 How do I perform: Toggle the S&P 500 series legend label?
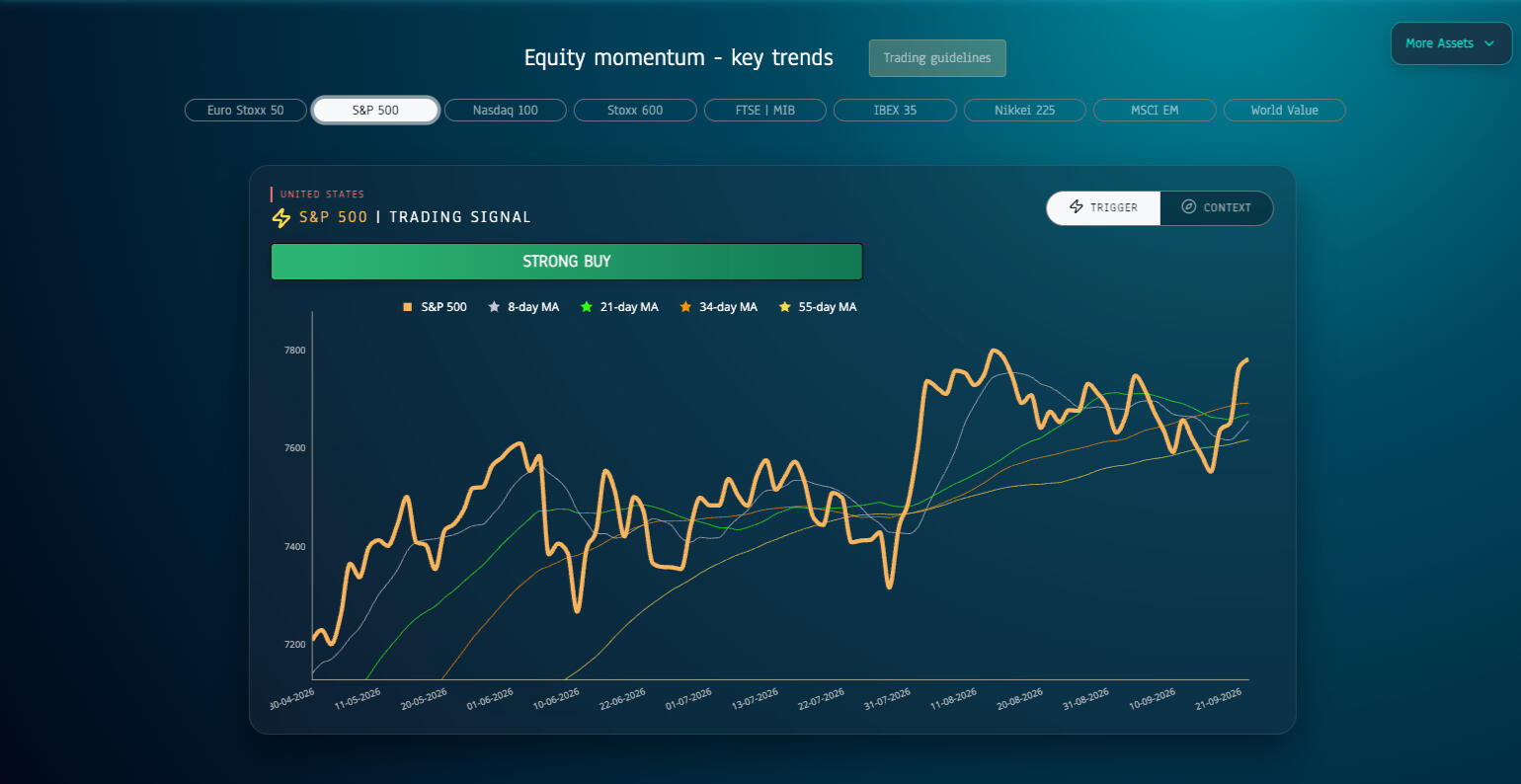tap(444, 307)
